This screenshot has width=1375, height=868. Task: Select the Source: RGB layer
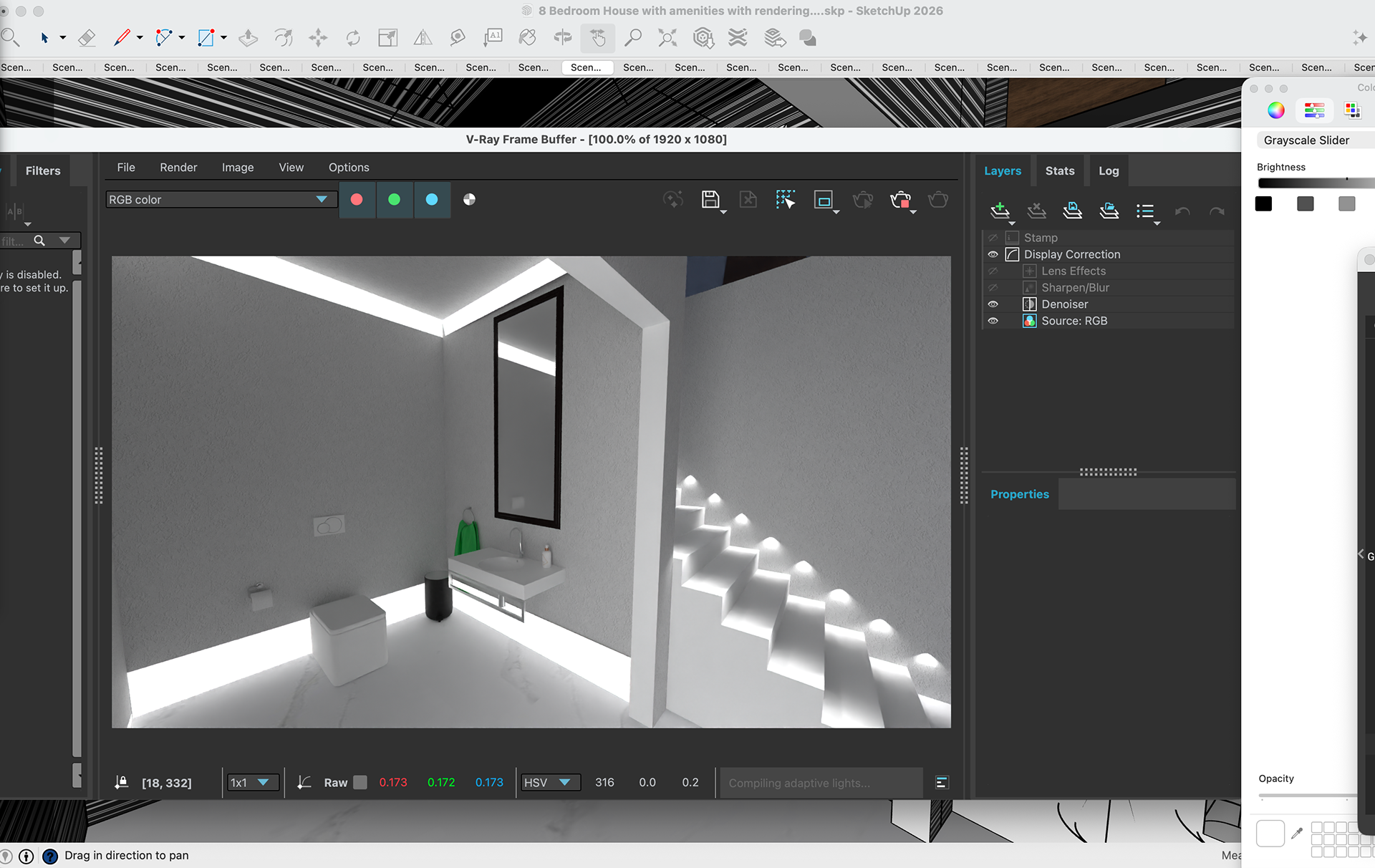[1074, 321]
